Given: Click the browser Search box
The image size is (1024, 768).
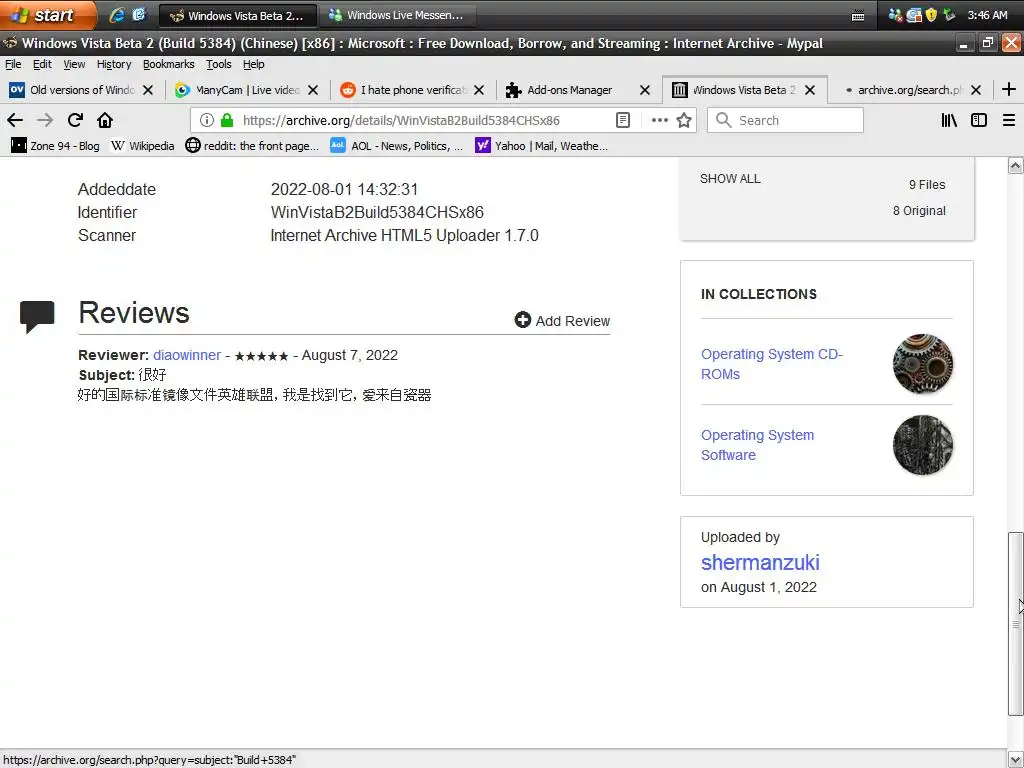Looking at the screenshot, I should pyautogui.click(x=785, y=120).
